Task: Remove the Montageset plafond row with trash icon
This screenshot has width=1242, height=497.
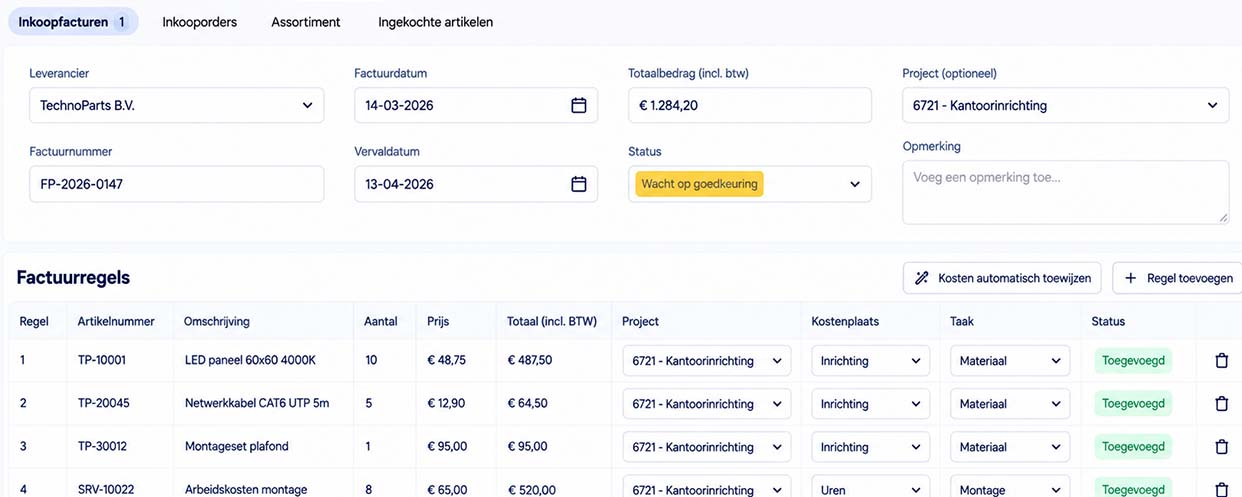Action: (1221, 446)
